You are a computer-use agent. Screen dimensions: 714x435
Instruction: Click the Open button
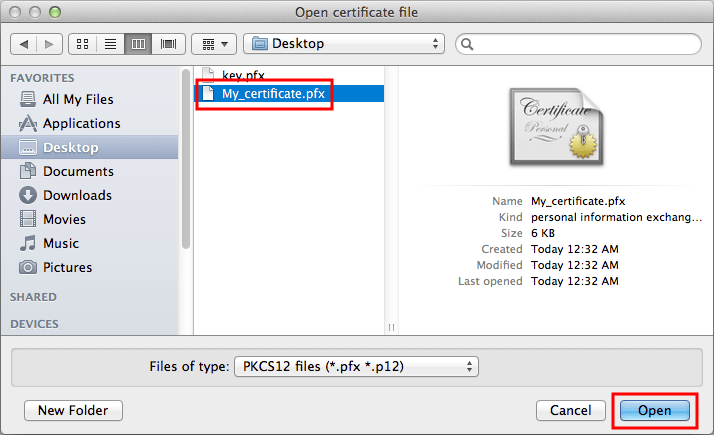click(654, 410)
